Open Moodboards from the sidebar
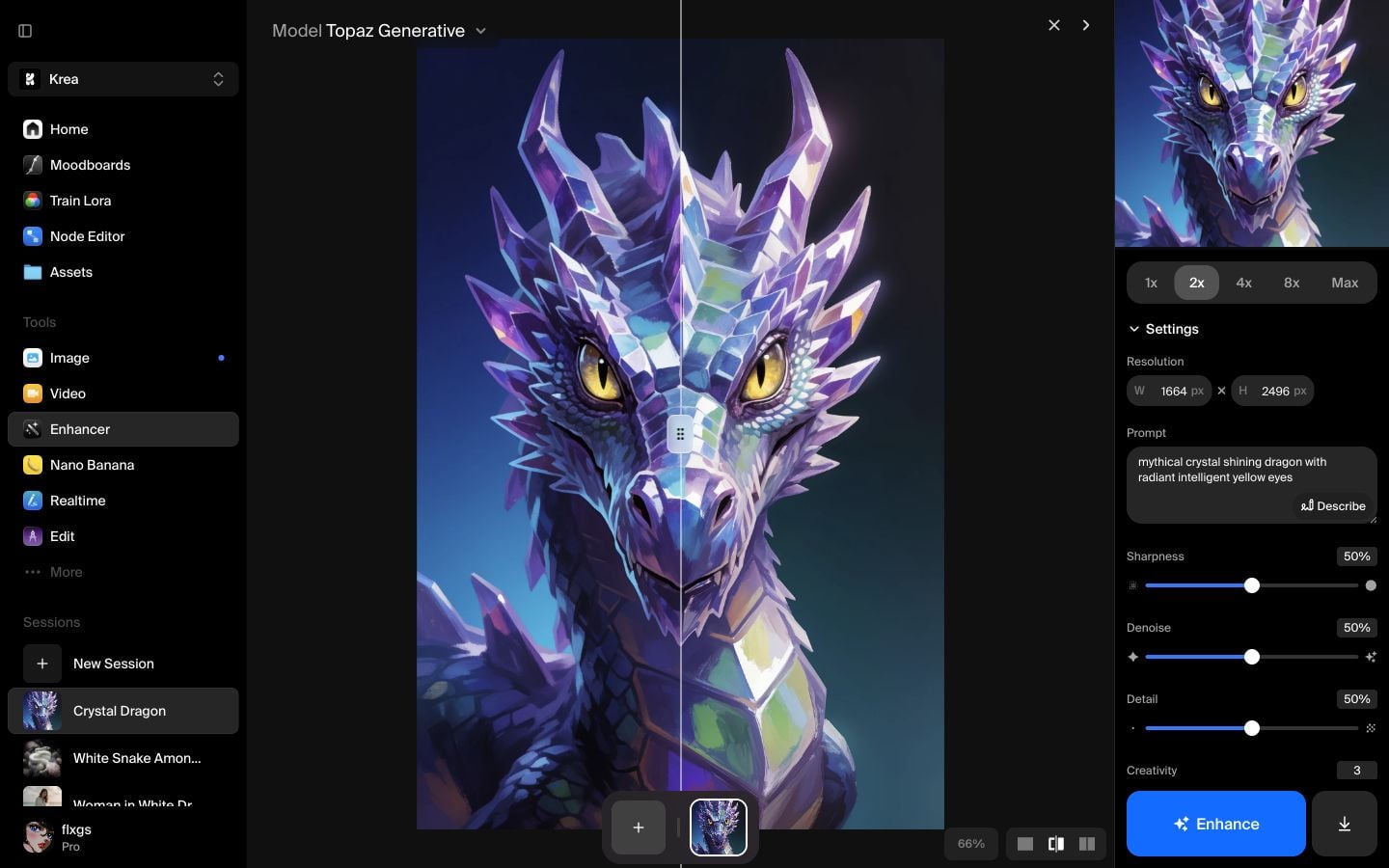 (123, 165)
